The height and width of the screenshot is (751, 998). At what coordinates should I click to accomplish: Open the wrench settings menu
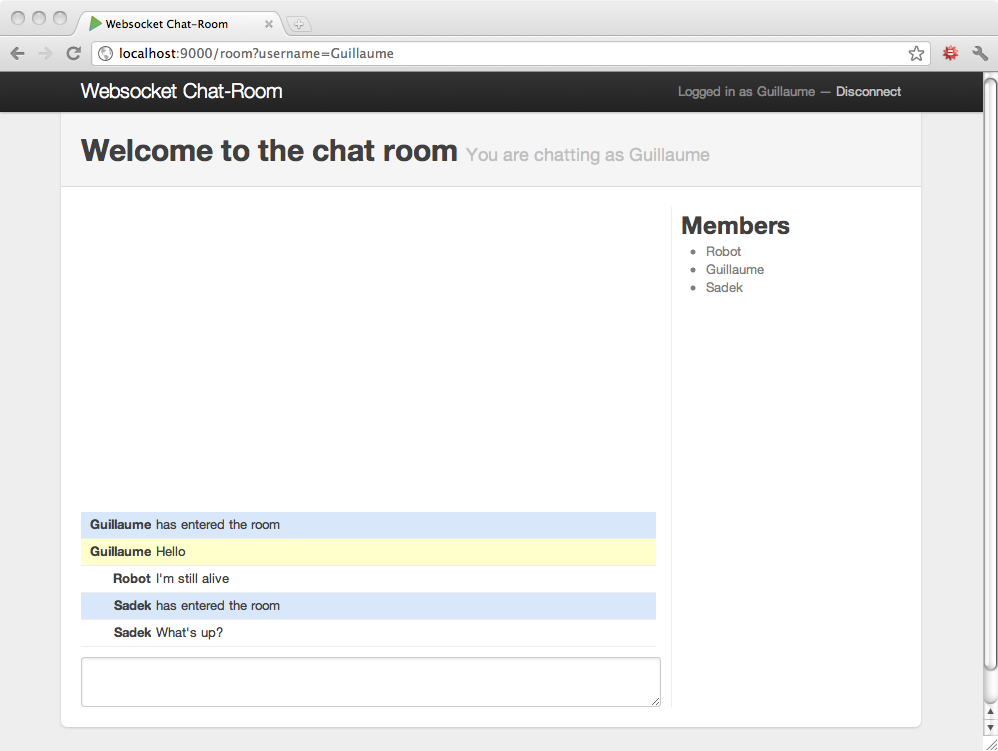click(x=979, y=54)
